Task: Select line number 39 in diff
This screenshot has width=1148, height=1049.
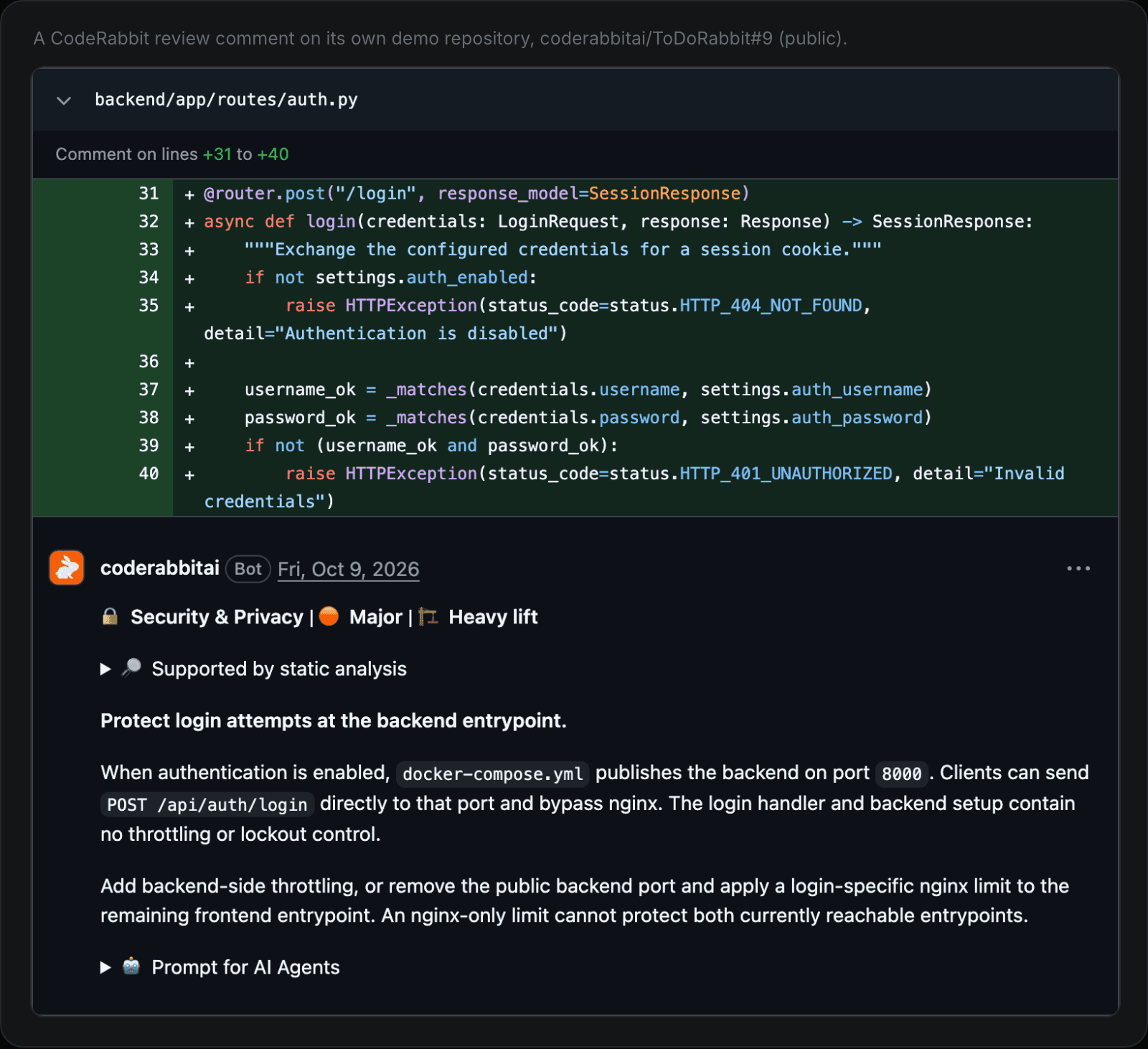Action: click(x=149, y=445)
